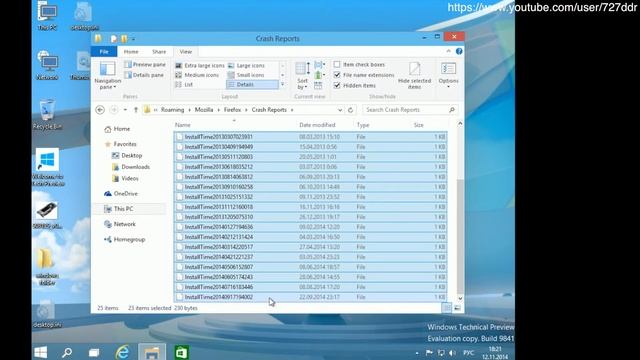Switch to the Home ribbon tab
Screen dimensions: 640x360
[131, 52]
